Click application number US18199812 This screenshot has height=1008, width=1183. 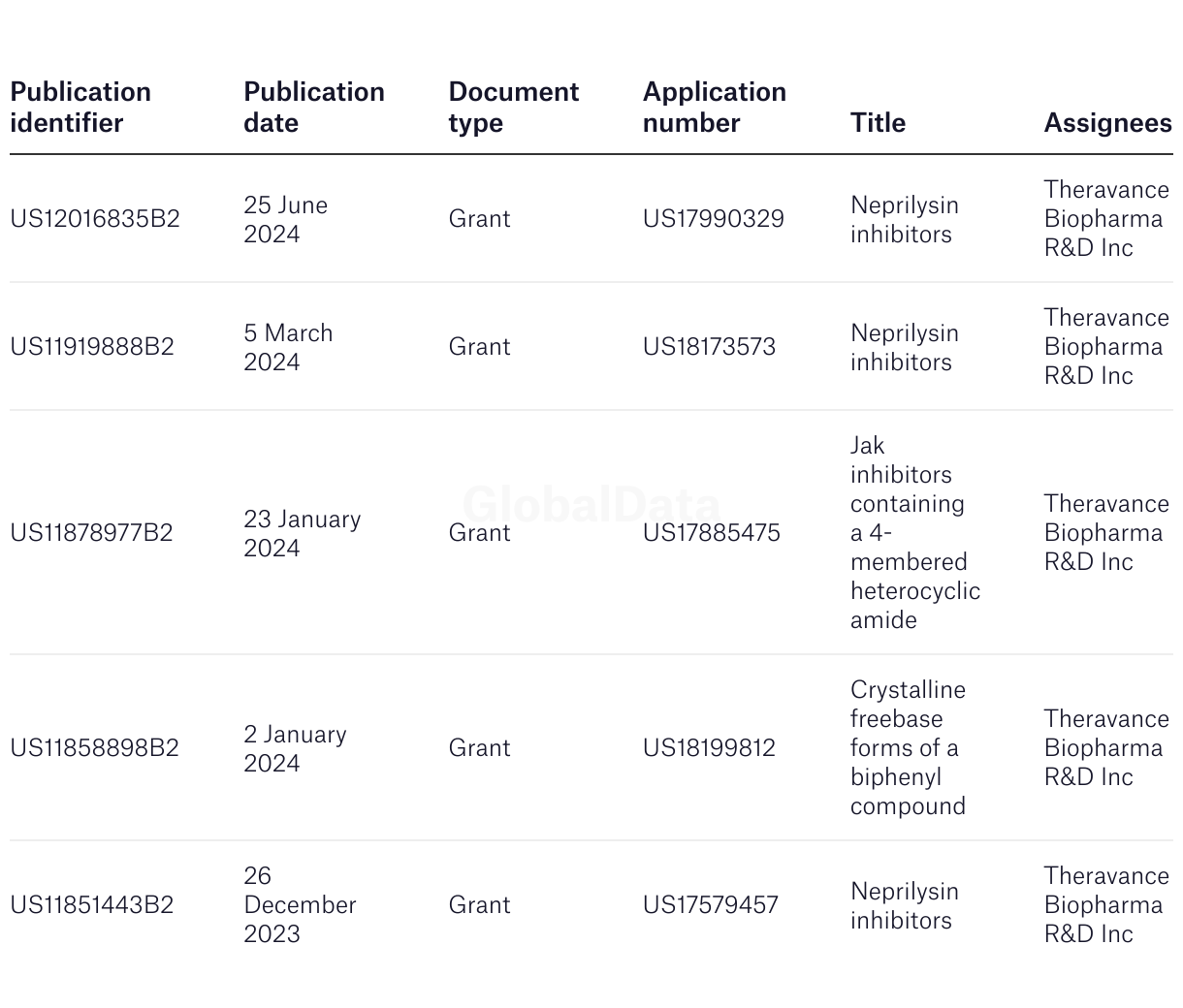[x=709, y=748]
